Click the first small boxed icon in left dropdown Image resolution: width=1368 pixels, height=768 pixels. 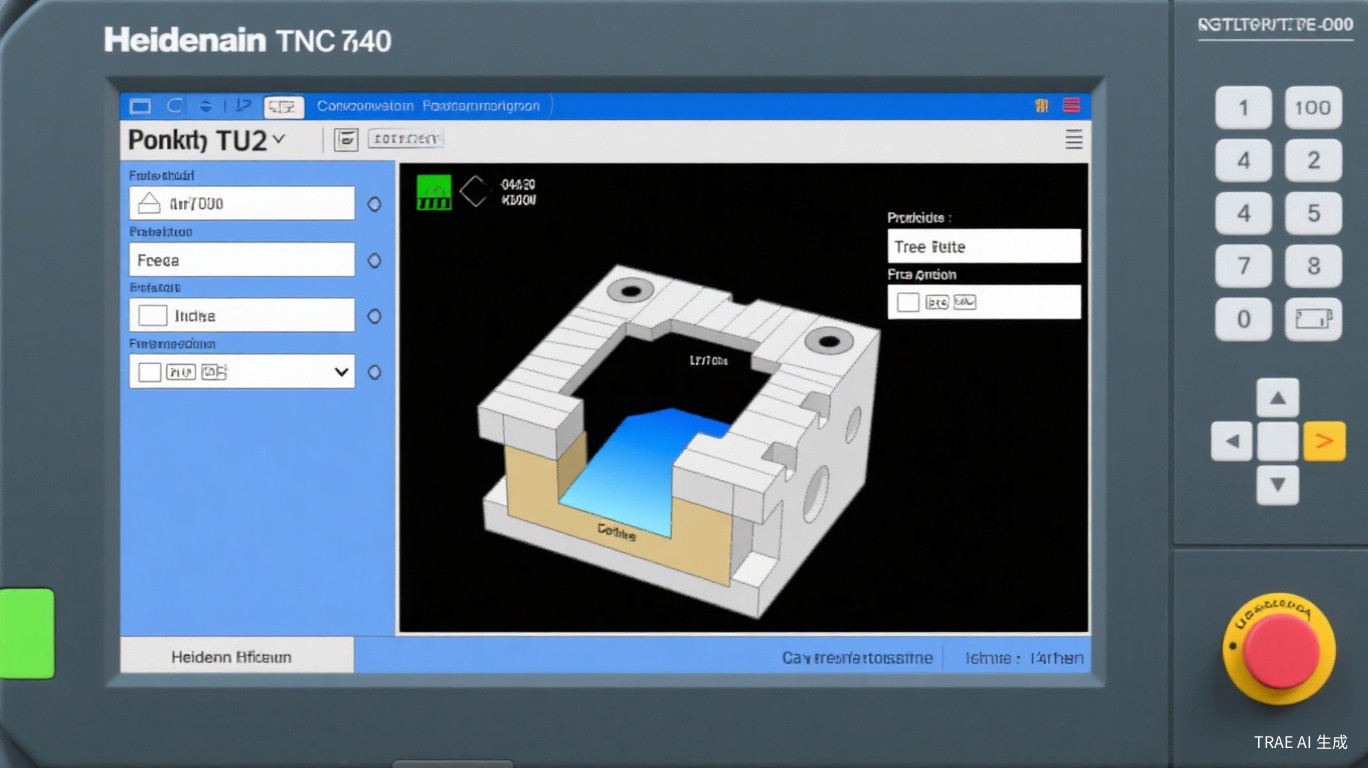click(180, 372)
